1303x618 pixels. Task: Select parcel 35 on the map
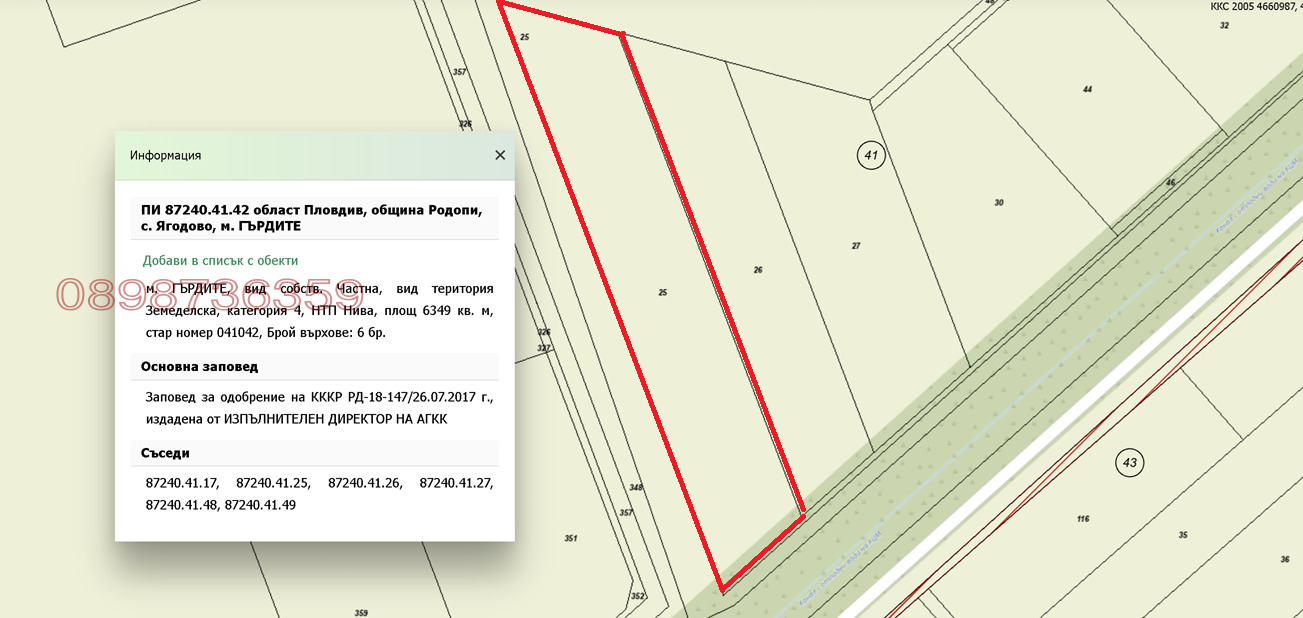pos(1183,535)
